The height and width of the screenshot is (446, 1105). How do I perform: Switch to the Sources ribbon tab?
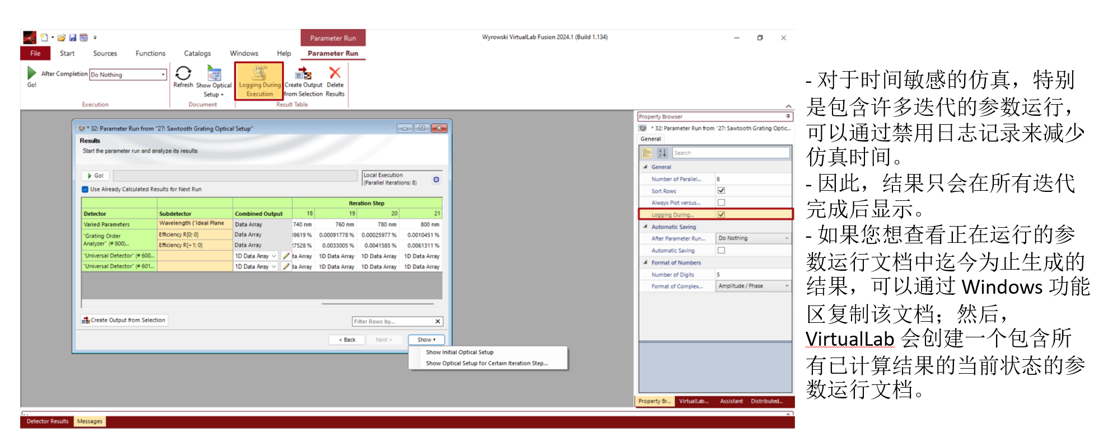tap(105, 53)
